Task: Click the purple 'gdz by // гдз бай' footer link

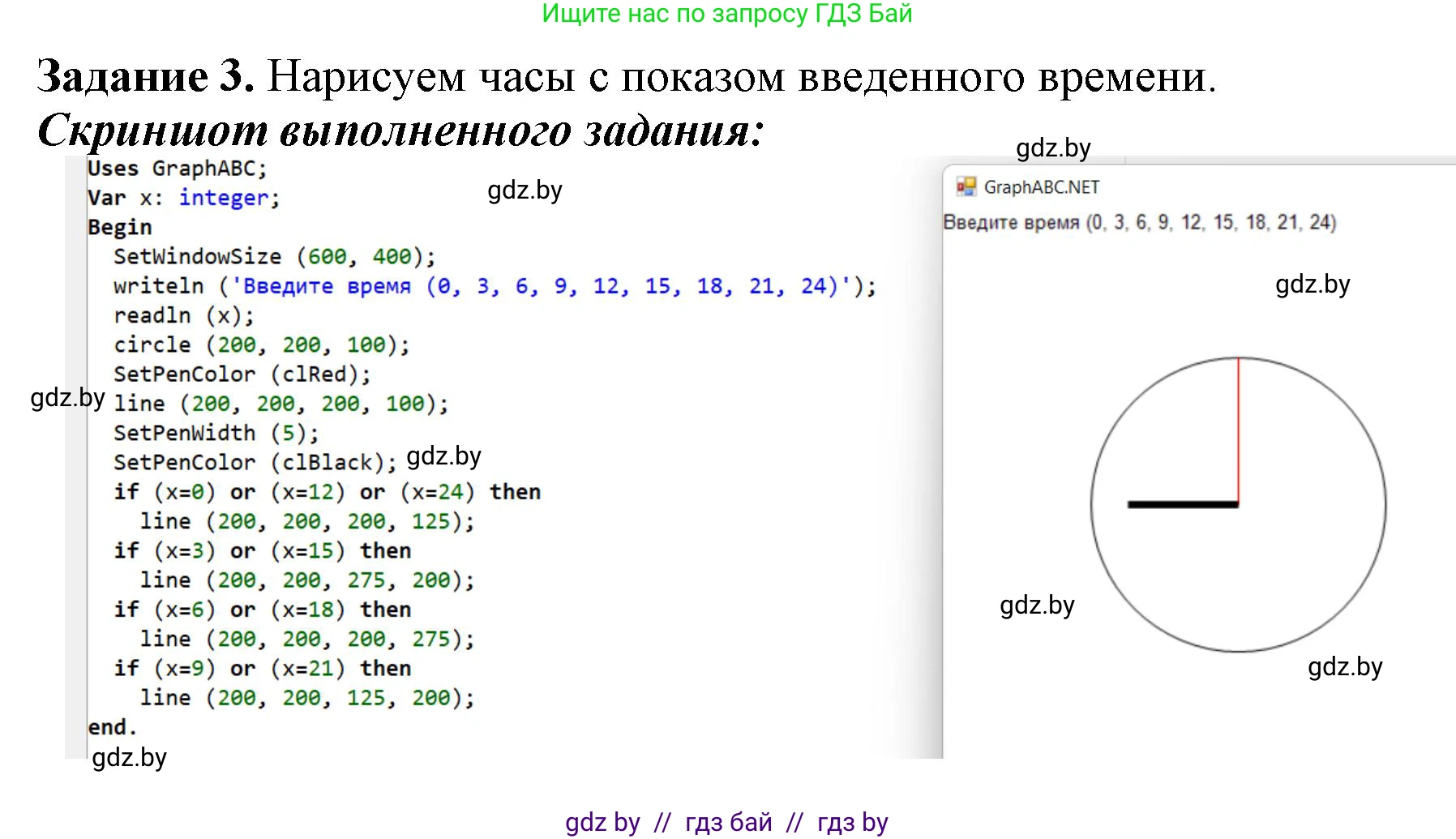Action: pyautogui.click(x=726, y=822)
